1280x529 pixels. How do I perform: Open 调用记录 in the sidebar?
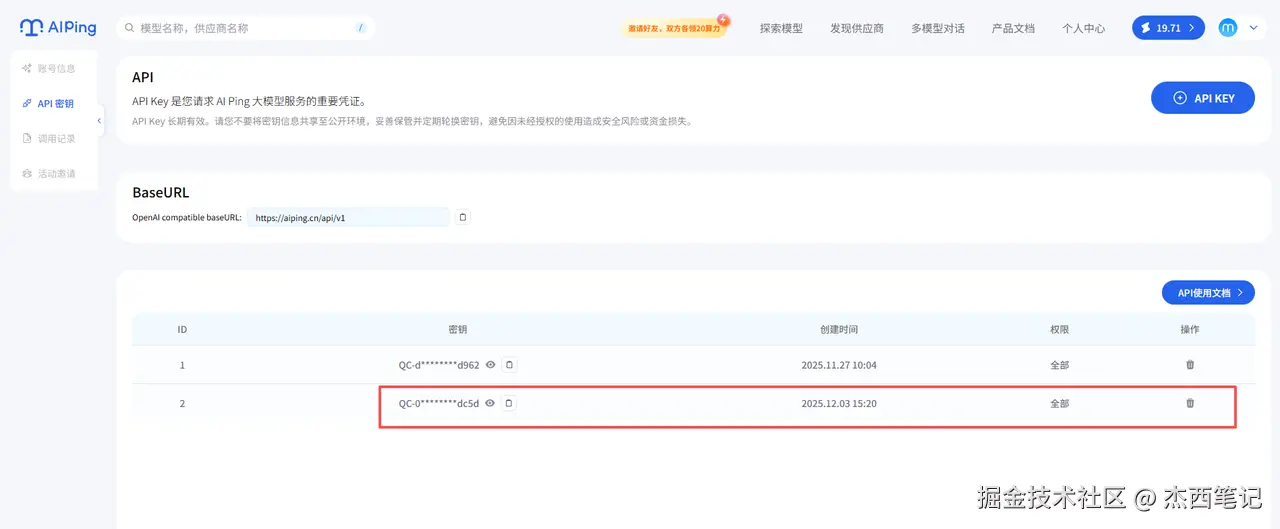(x=49, y=138)
